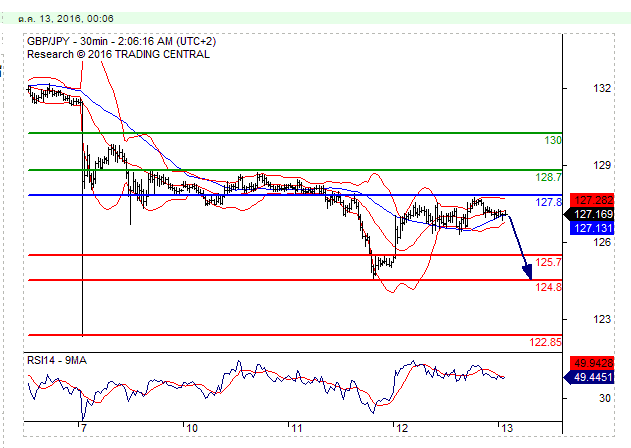The width and height of the screenshot is (631, 448).
Task: Click date axis marker 13
Action: click(x=507, y=428)
